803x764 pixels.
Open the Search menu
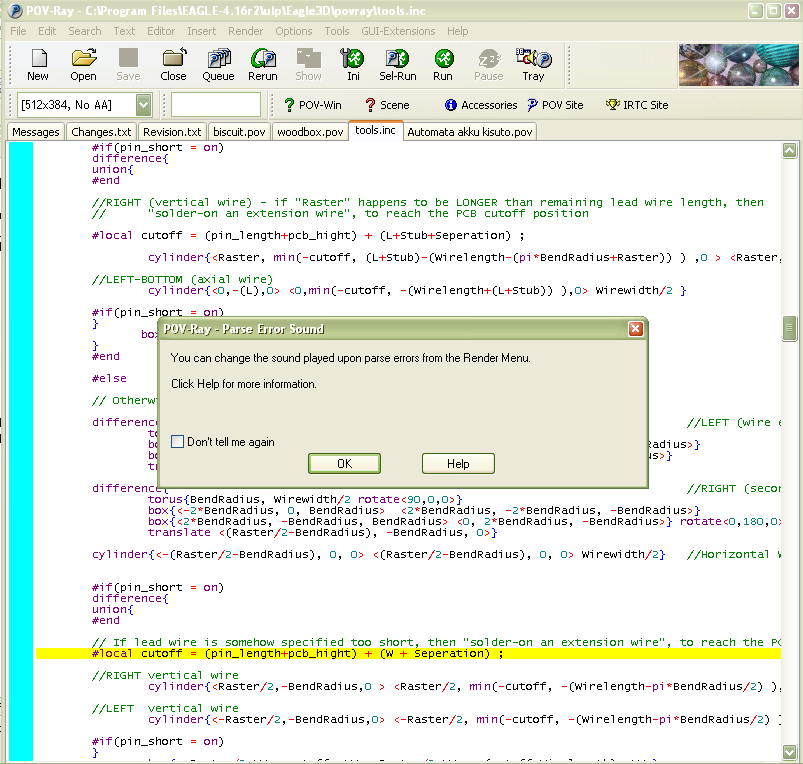85,31
